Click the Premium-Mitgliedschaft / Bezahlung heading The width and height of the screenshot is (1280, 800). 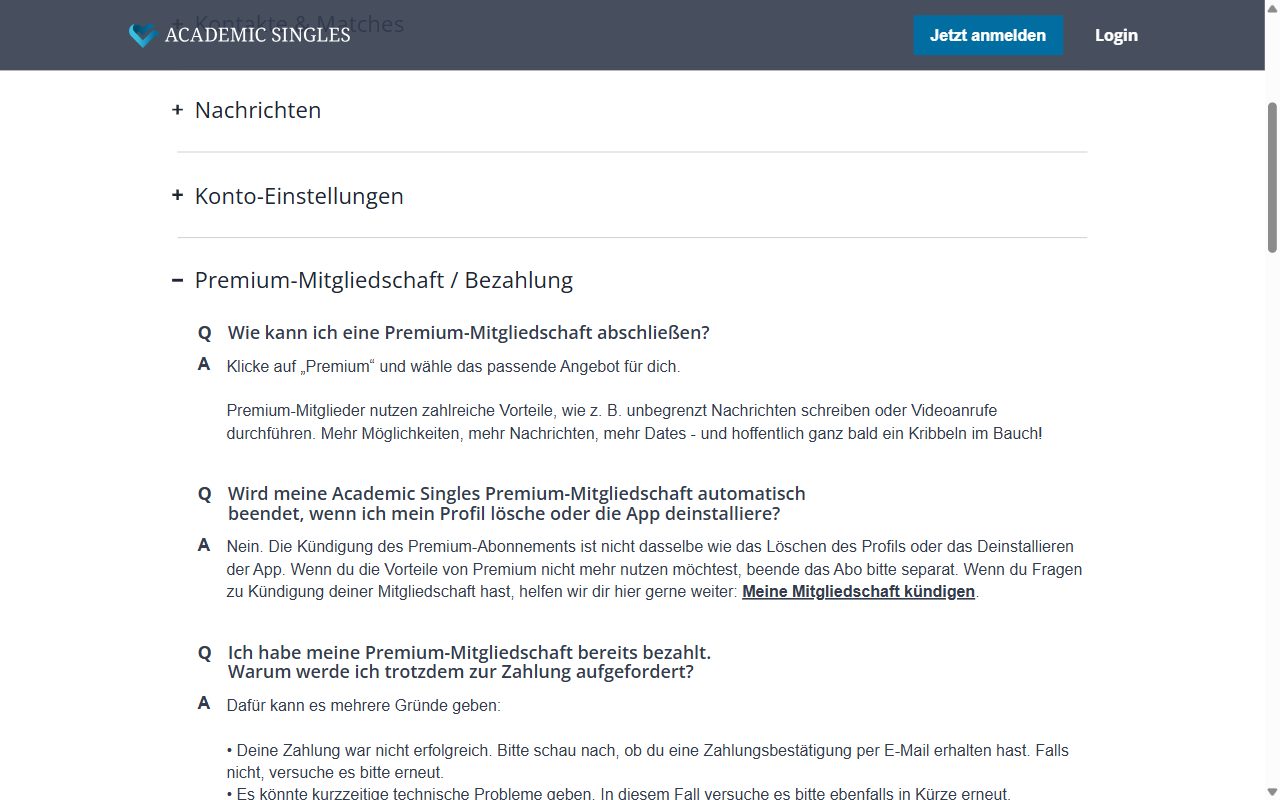coord(384,280)
